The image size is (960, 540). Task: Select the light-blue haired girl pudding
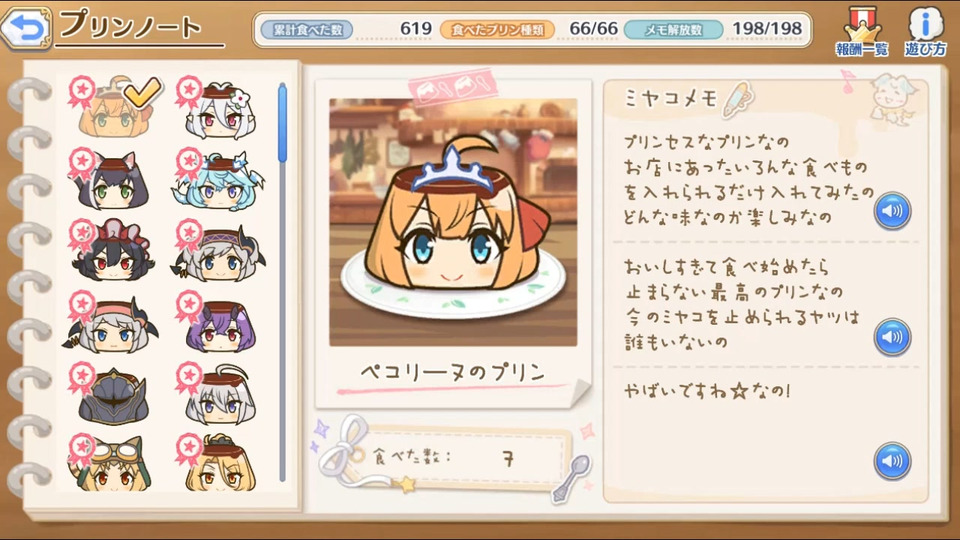219,181
